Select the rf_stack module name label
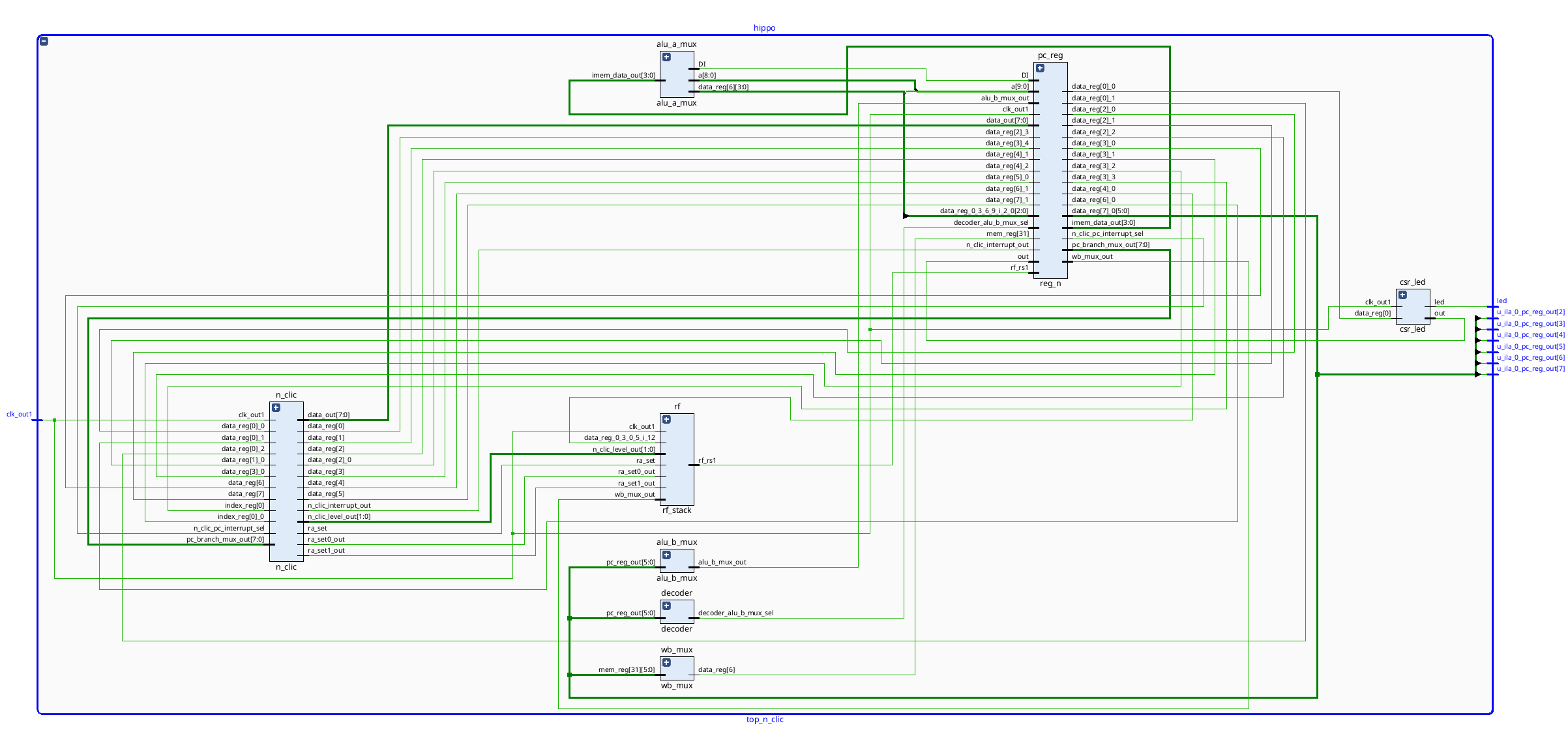This screenshot has width=1568, height=730. [676, 510]
